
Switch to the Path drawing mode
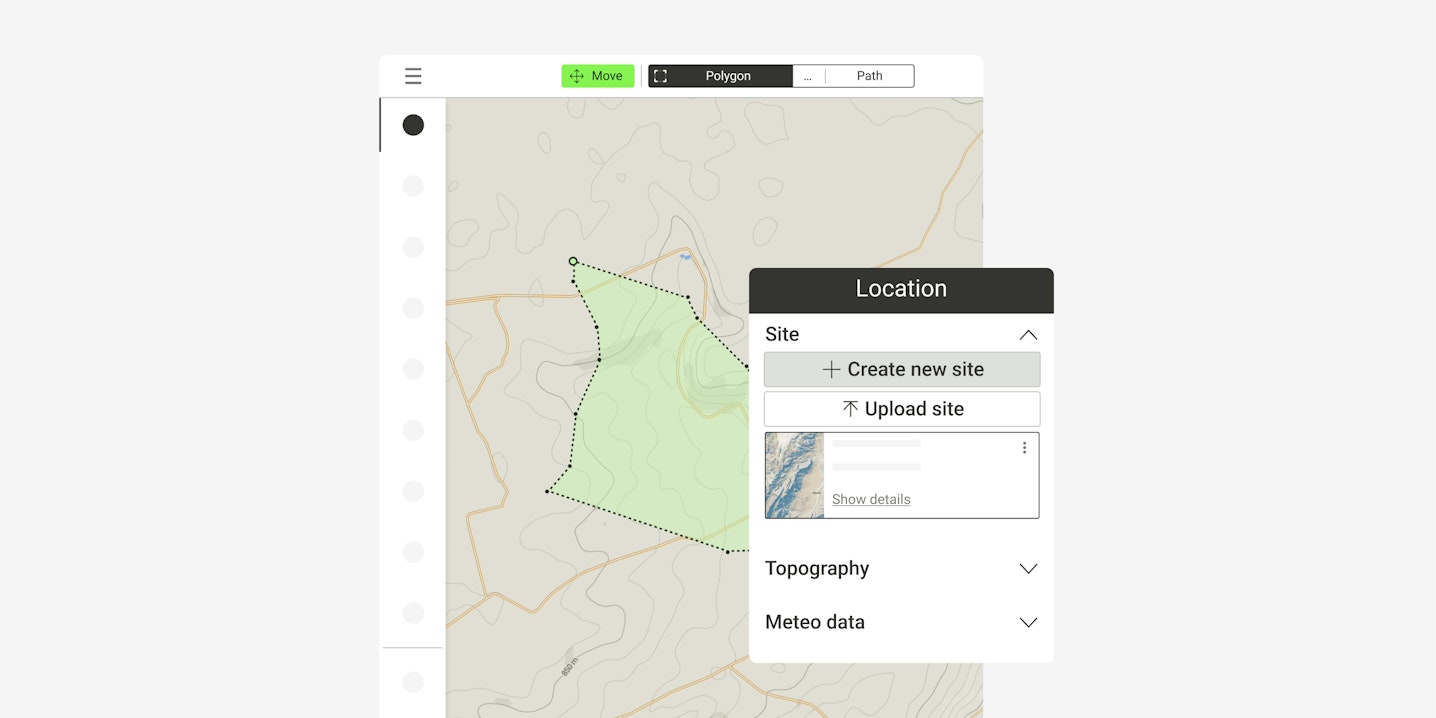(869, 76)
